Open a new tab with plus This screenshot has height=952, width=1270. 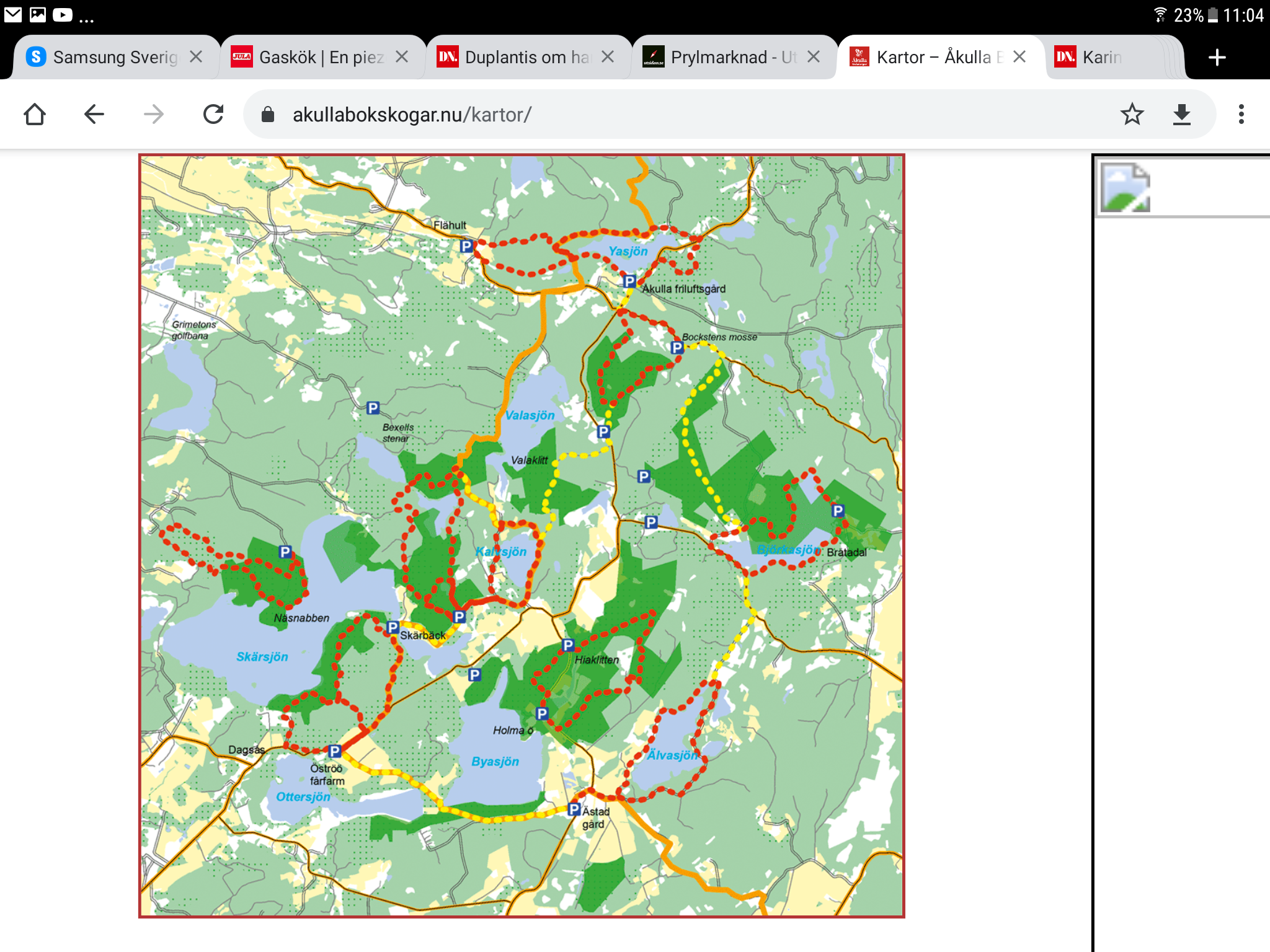tap(1217, 58)
